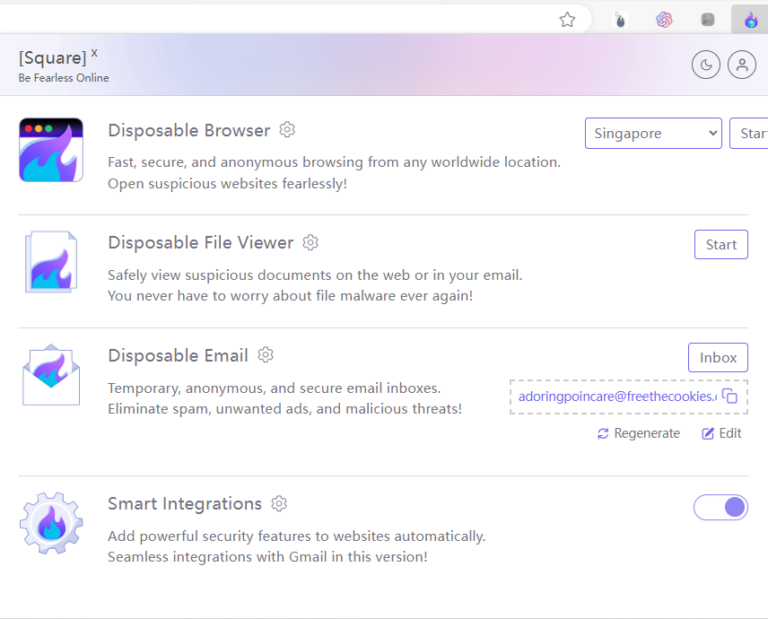Open Smart Integrations settings gear
The image size is (768, 619).
coord(279,503)
